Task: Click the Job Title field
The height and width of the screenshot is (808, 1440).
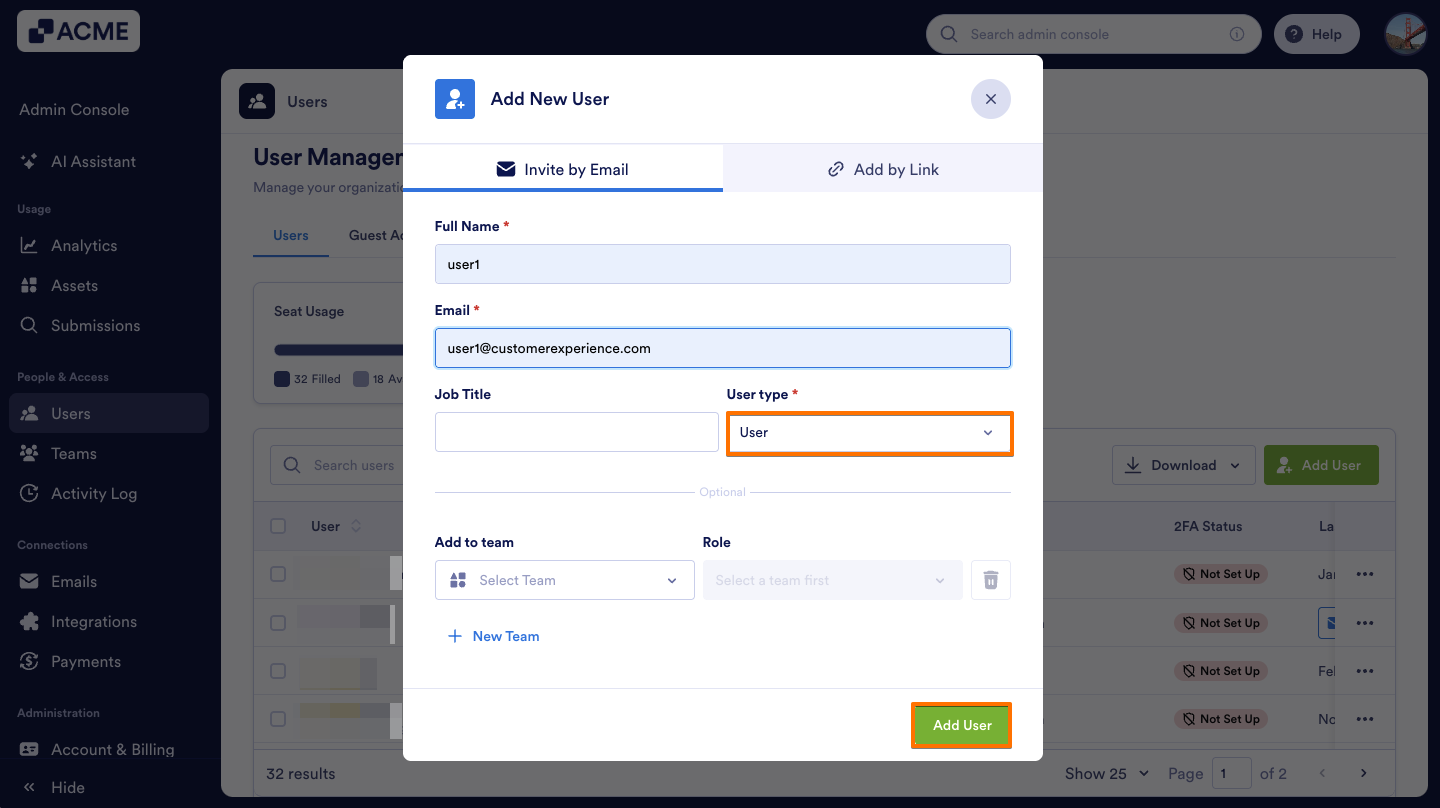Action: 577,432
